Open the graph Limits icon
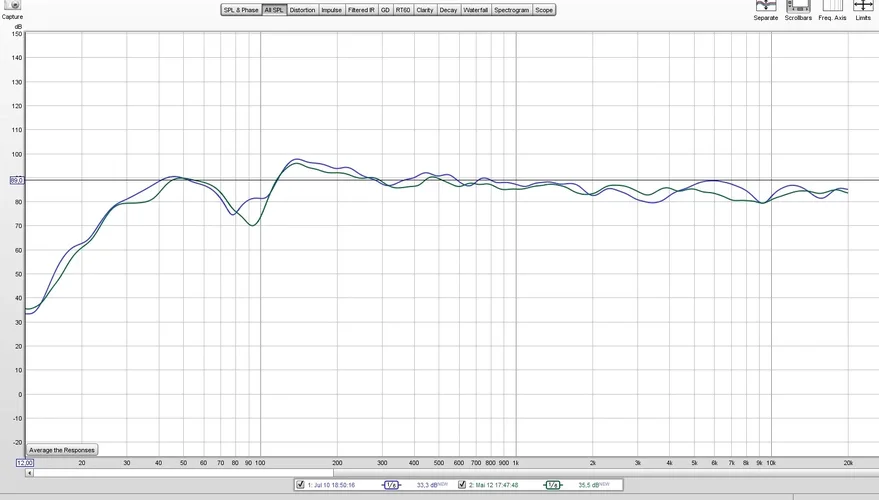This screenshot has width=879, height=500. click(x=863, y=6)
